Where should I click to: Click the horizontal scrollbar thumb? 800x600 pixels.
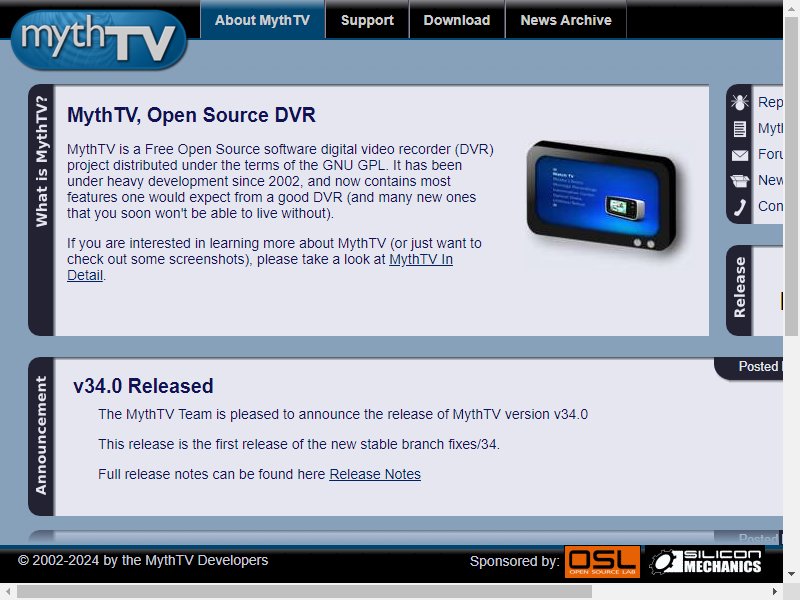coord(304,591)
